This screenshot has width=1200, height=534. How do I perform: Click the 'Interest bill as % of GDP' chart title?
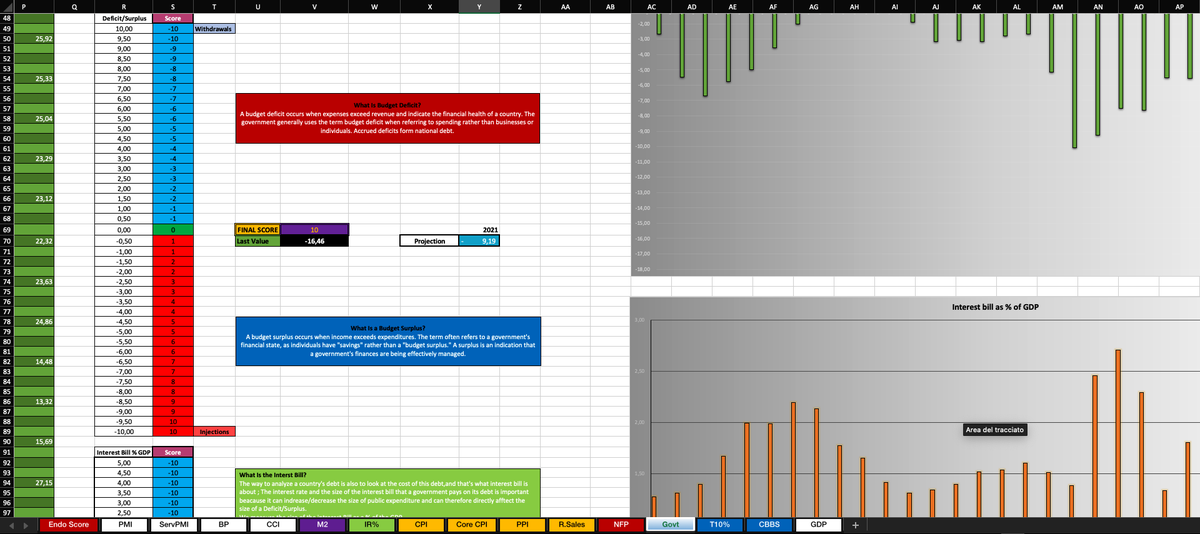pyautogui.click(x=994, y=305)
